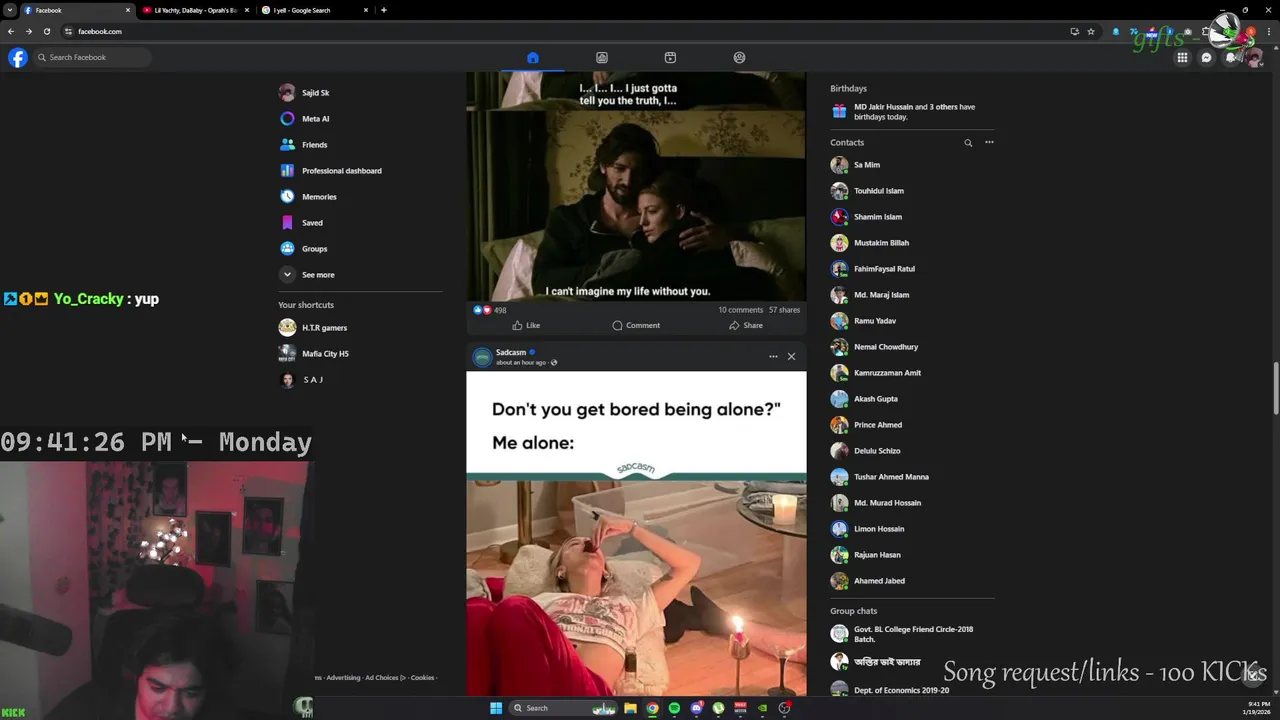The width and height of the screenshot is (1280, 720).
Task: Open Spotify from the taskbar
Action: click(x=674, y=708)
